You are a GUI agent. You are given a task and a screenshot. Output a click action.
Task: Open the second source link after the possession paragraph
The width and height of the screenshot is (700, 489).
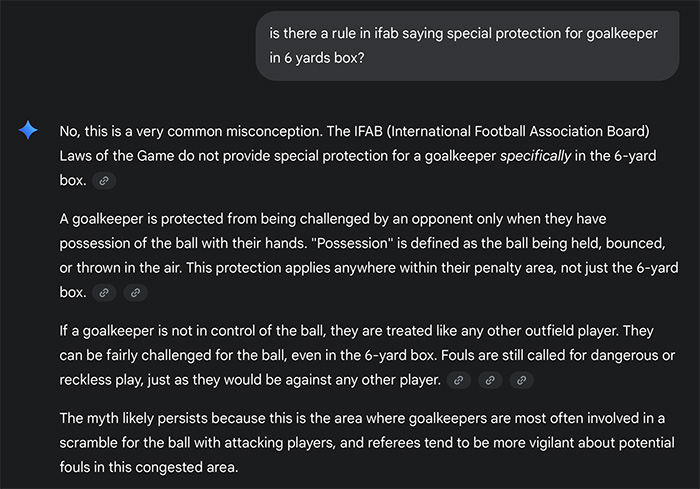pyautogui.click(x=135, y=293)
